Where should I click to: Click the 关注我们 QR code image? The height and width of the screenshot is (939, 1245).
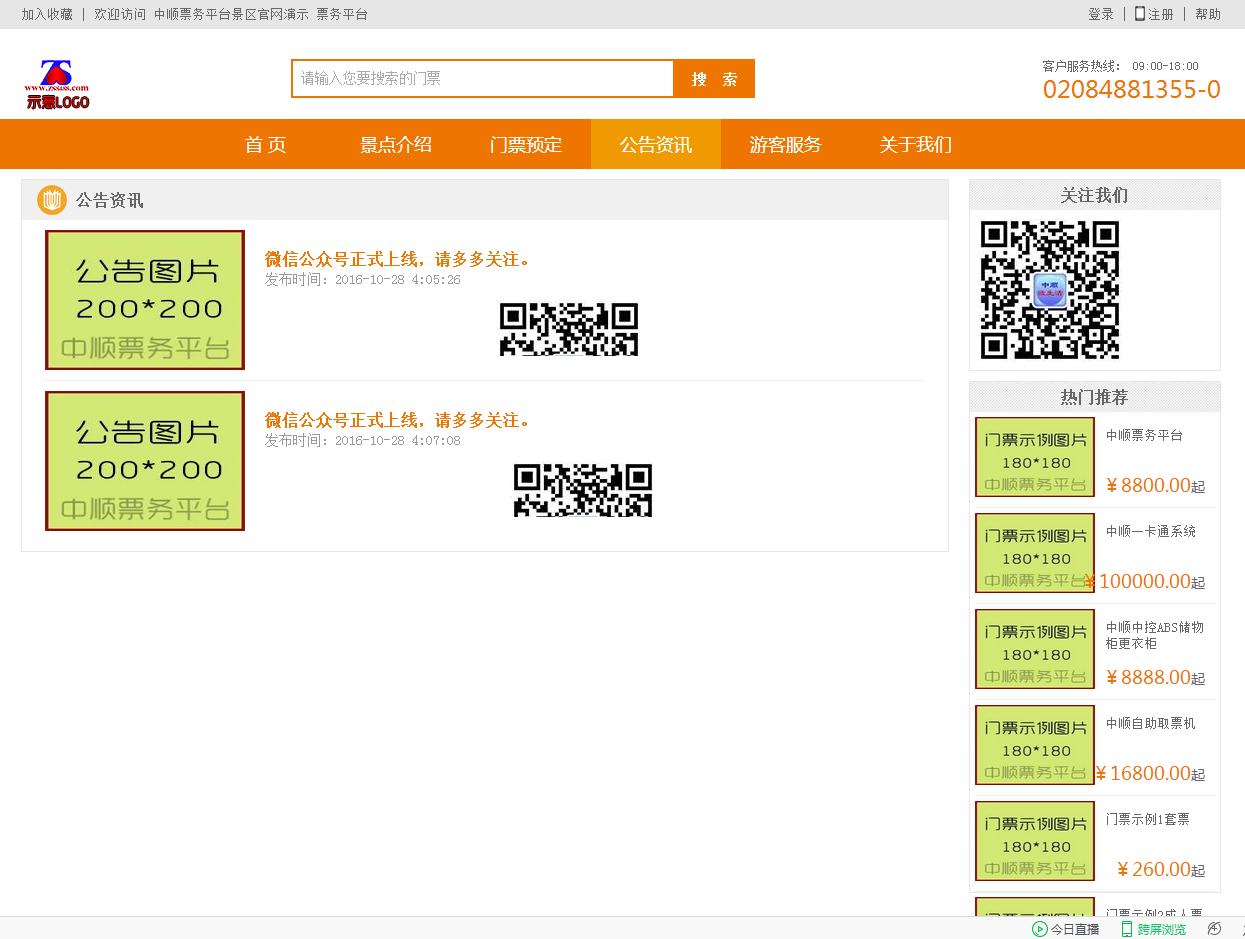(1049, 290)
